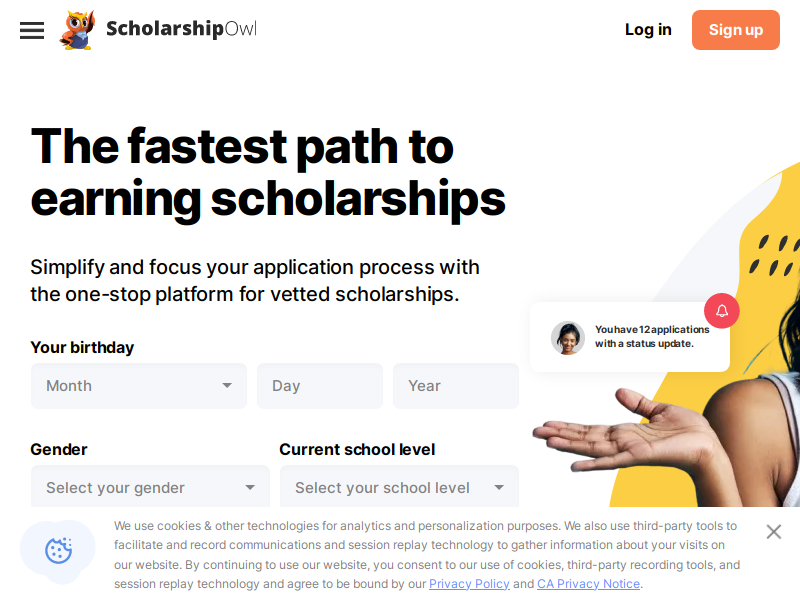Image resolution: width=800 pixels, height=600 pixels.
Task: Click the user avatar in the notification card
Action: point(568,338)
